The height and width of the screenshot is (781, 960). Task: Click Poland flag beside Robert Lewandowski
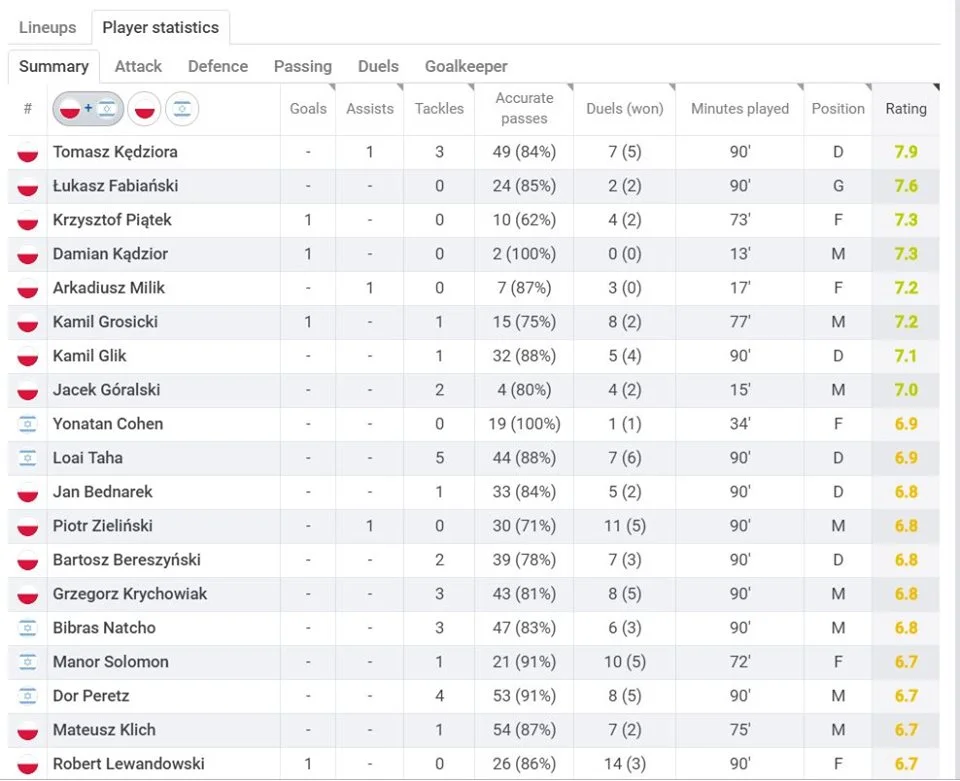click(x=27, y=764)
